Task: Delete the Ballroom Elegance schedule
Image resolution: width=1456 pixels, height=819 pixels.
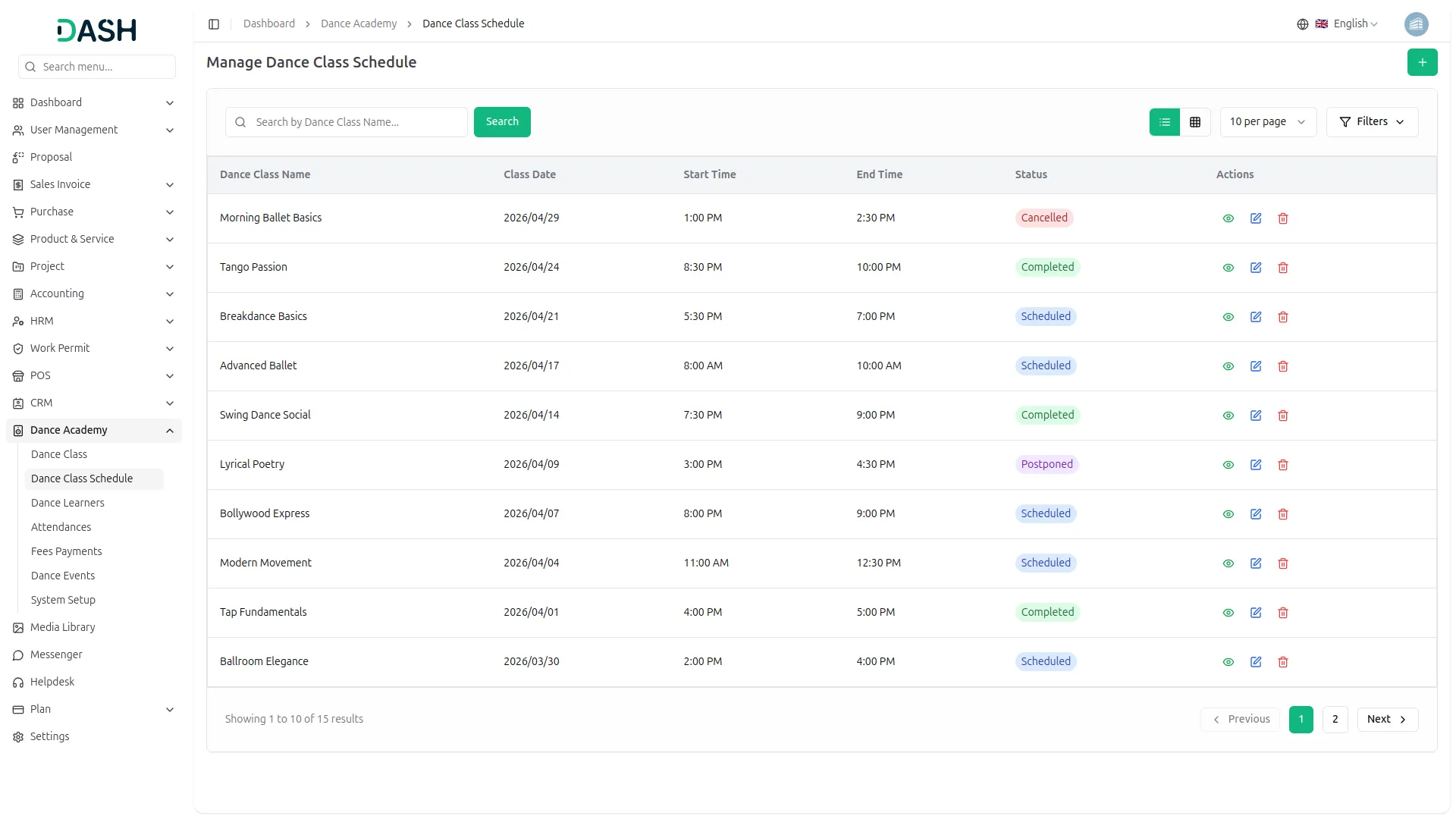Action: (1283, 662)
